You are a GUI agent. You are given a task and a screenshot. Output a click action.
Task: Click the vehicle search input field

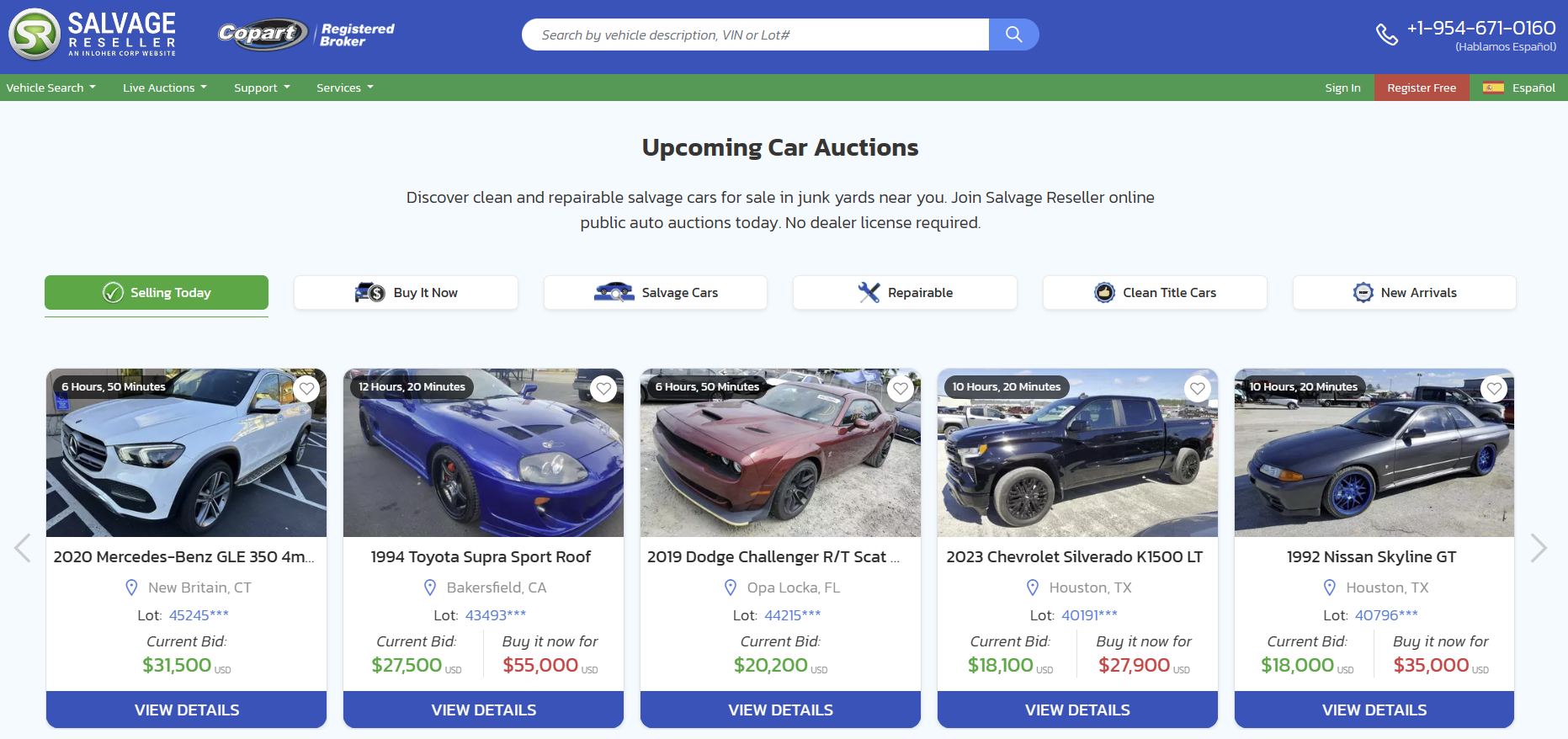755,35
